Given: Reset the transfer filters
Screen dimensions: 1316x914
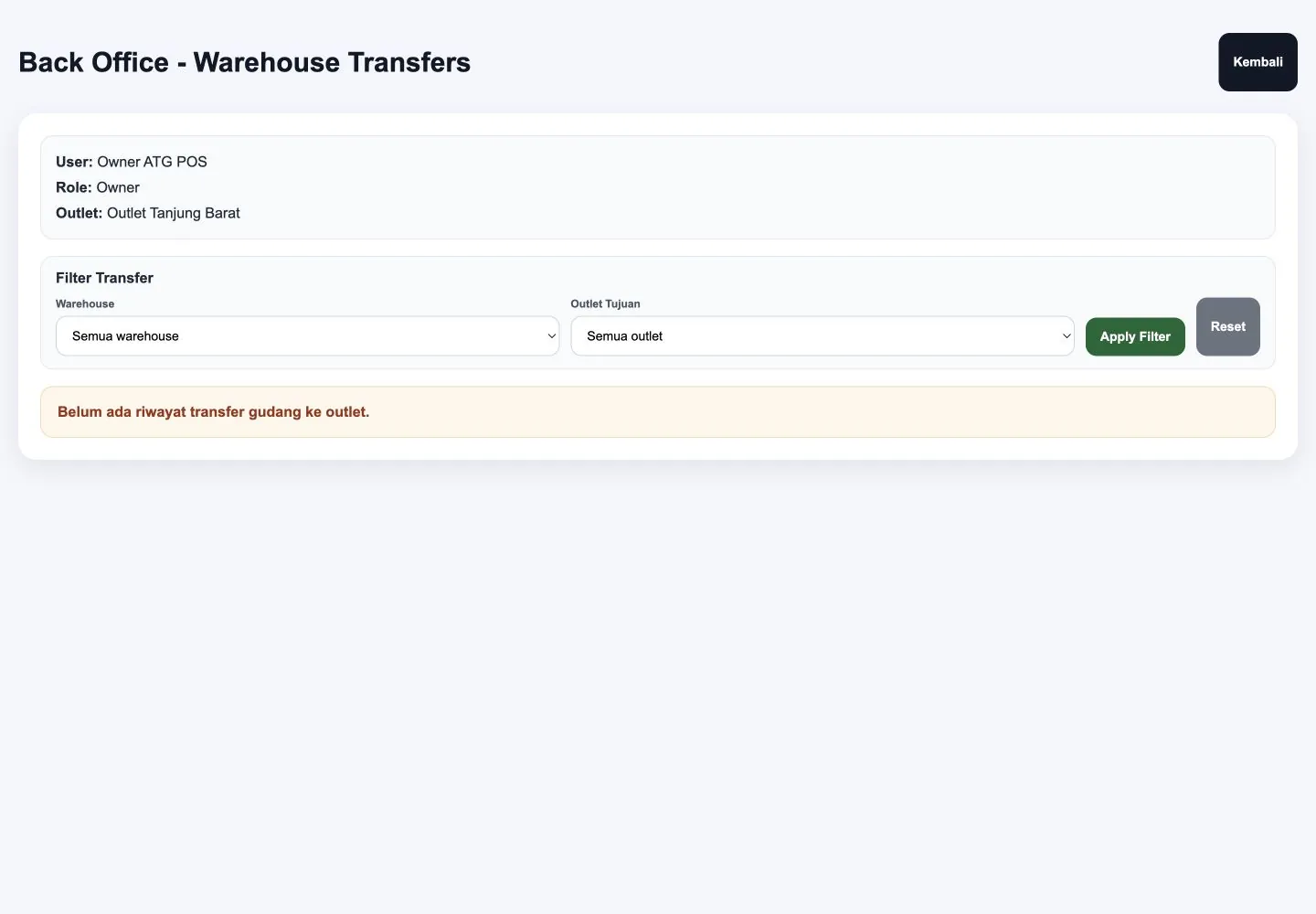Looking at the screenshot, I should (1228, 326).
